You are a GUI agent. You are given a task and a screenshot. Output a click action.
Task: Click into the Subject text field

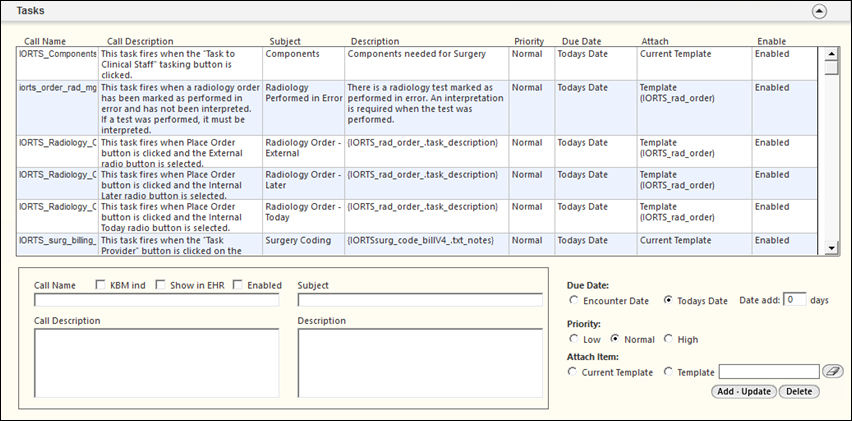420,300
